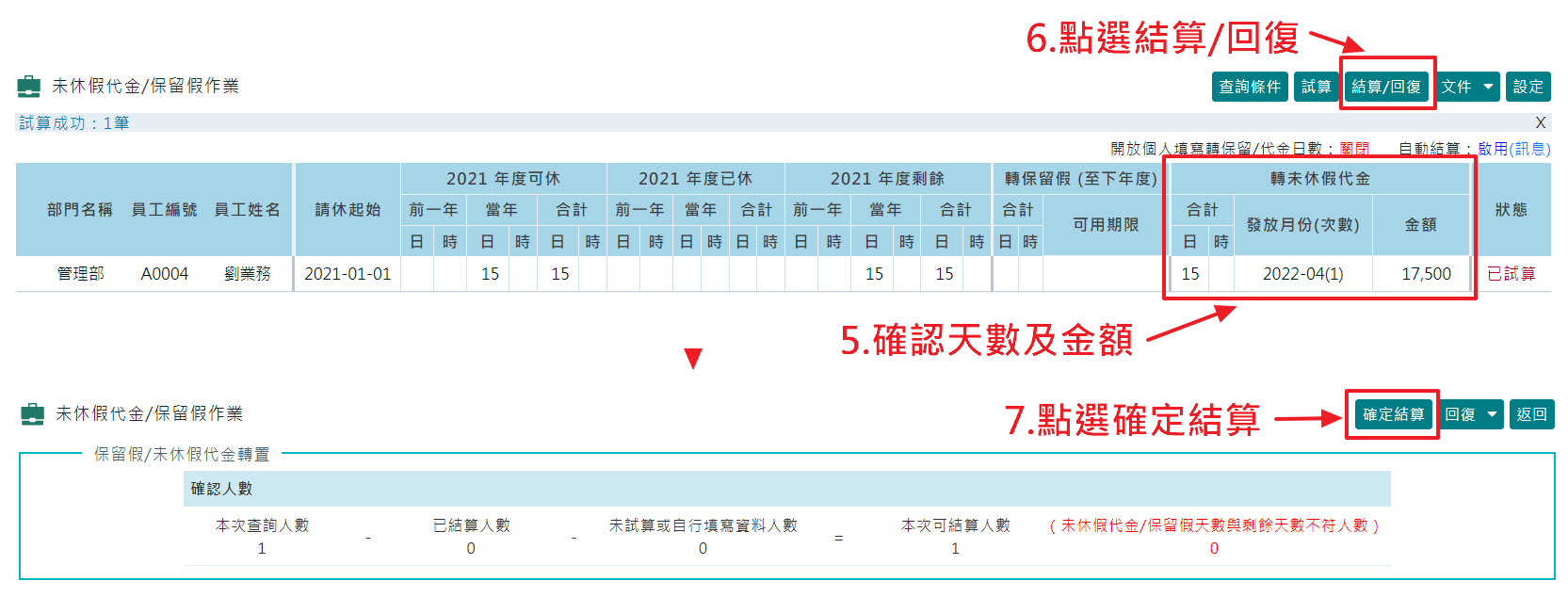Screen dimensions: 1568x597
Task: Close the 試算成功 message bar with X
Action: [x=1541, y=122]
